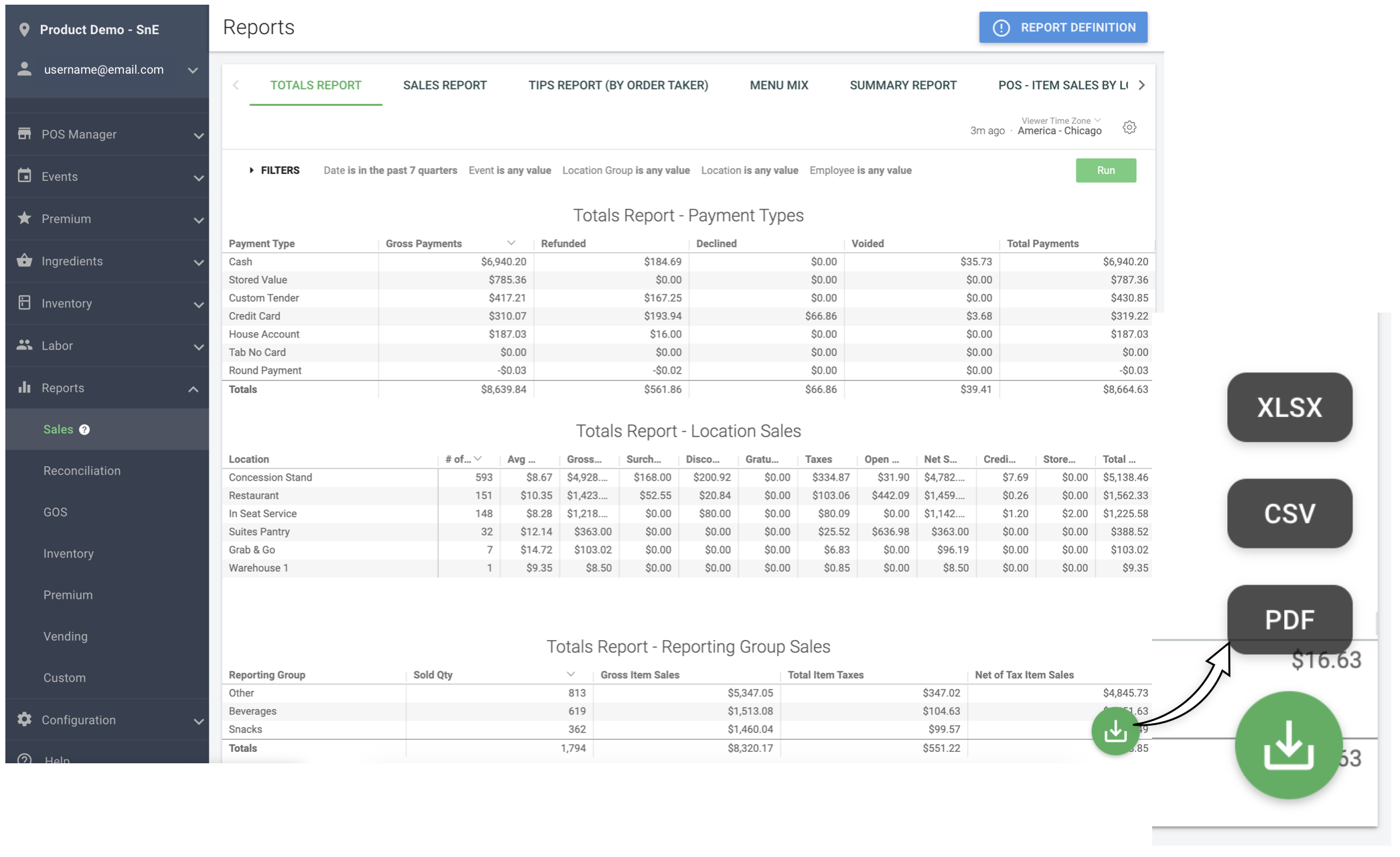
Task: Run the report with the Run button
Action: tap(1106, 170)
